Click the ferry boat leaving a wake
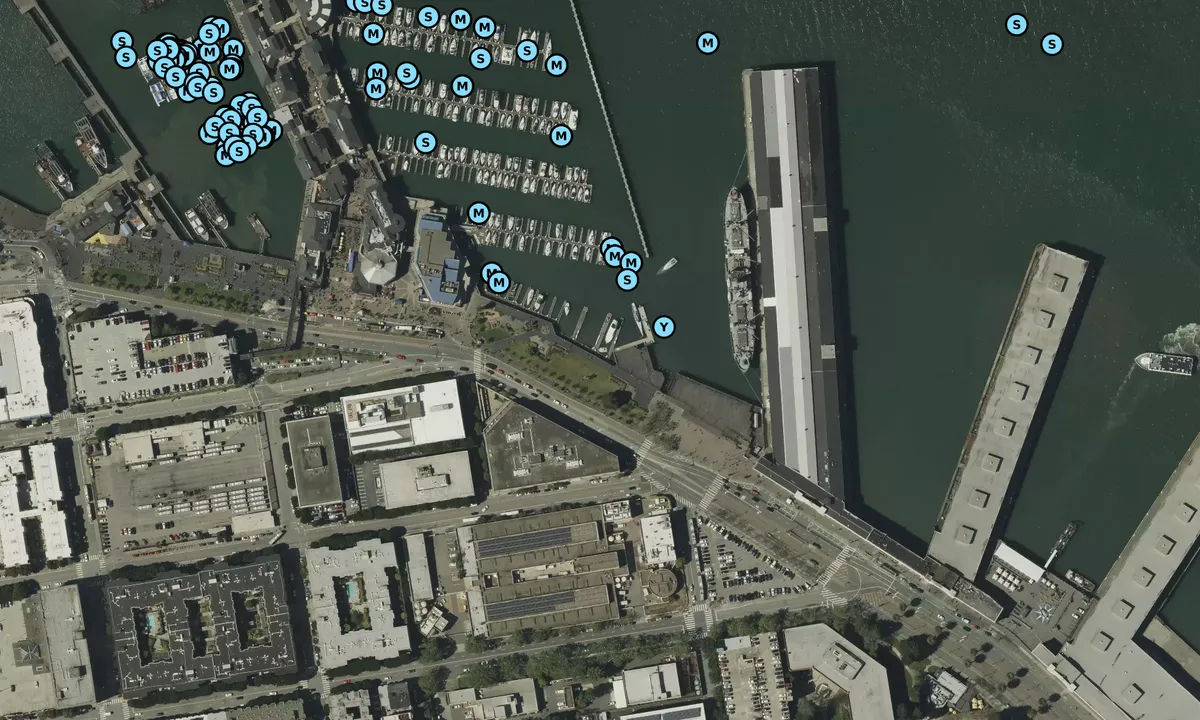The height and width of the screenshot is (720, 1200). pos(1165,363)
